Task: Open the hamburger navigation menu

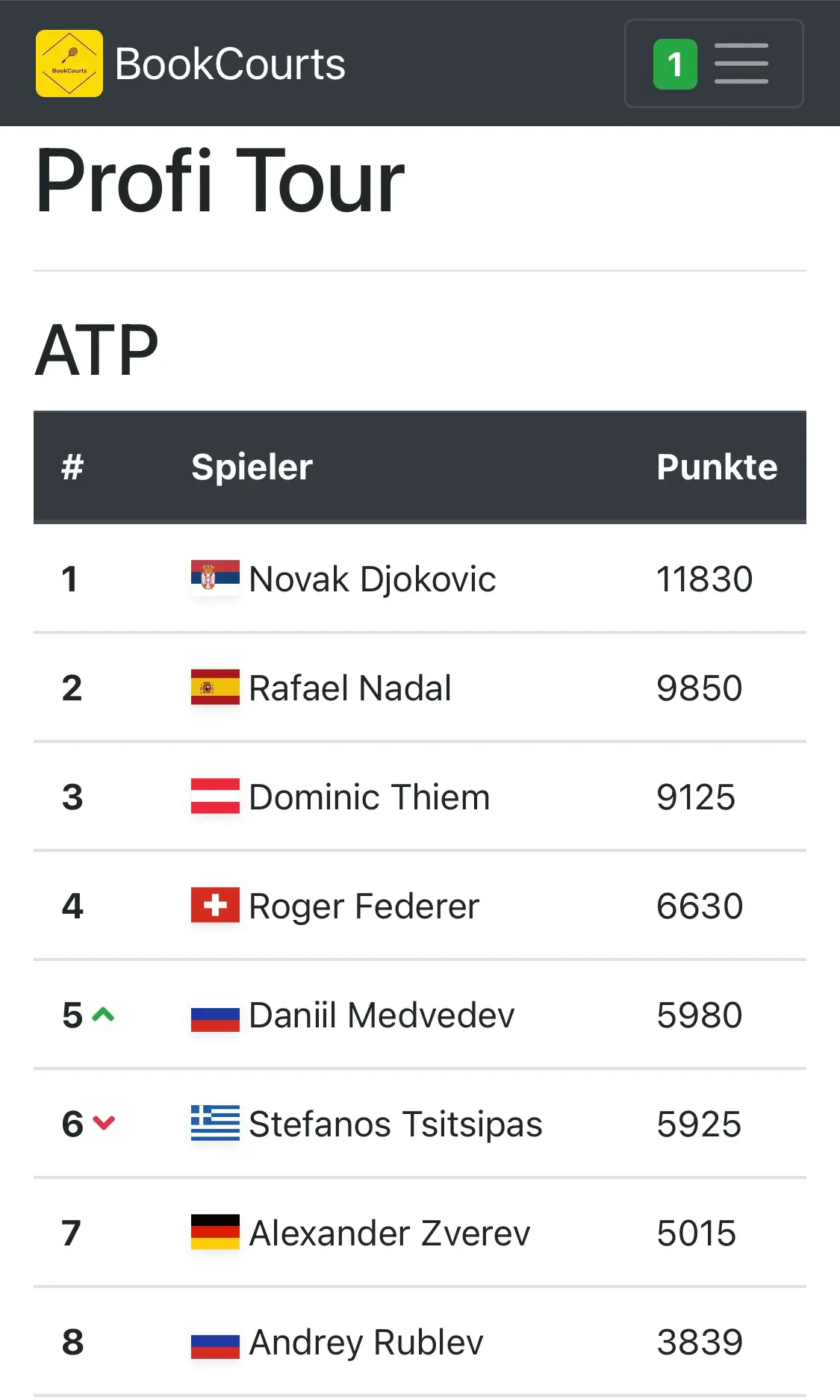Action: click(714, 63)
